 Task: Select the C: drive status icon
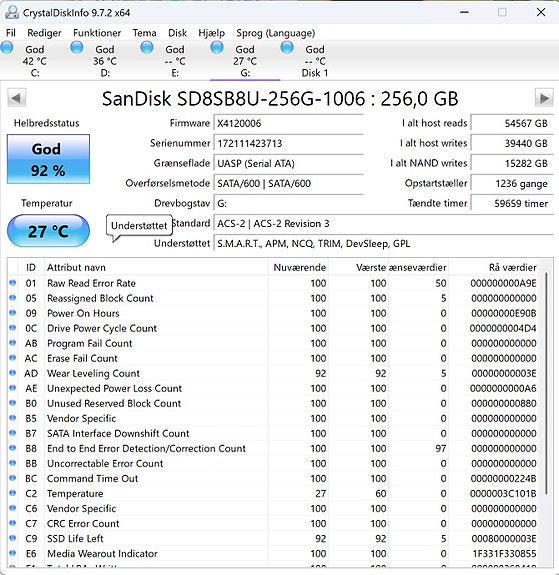pos(7,48)
